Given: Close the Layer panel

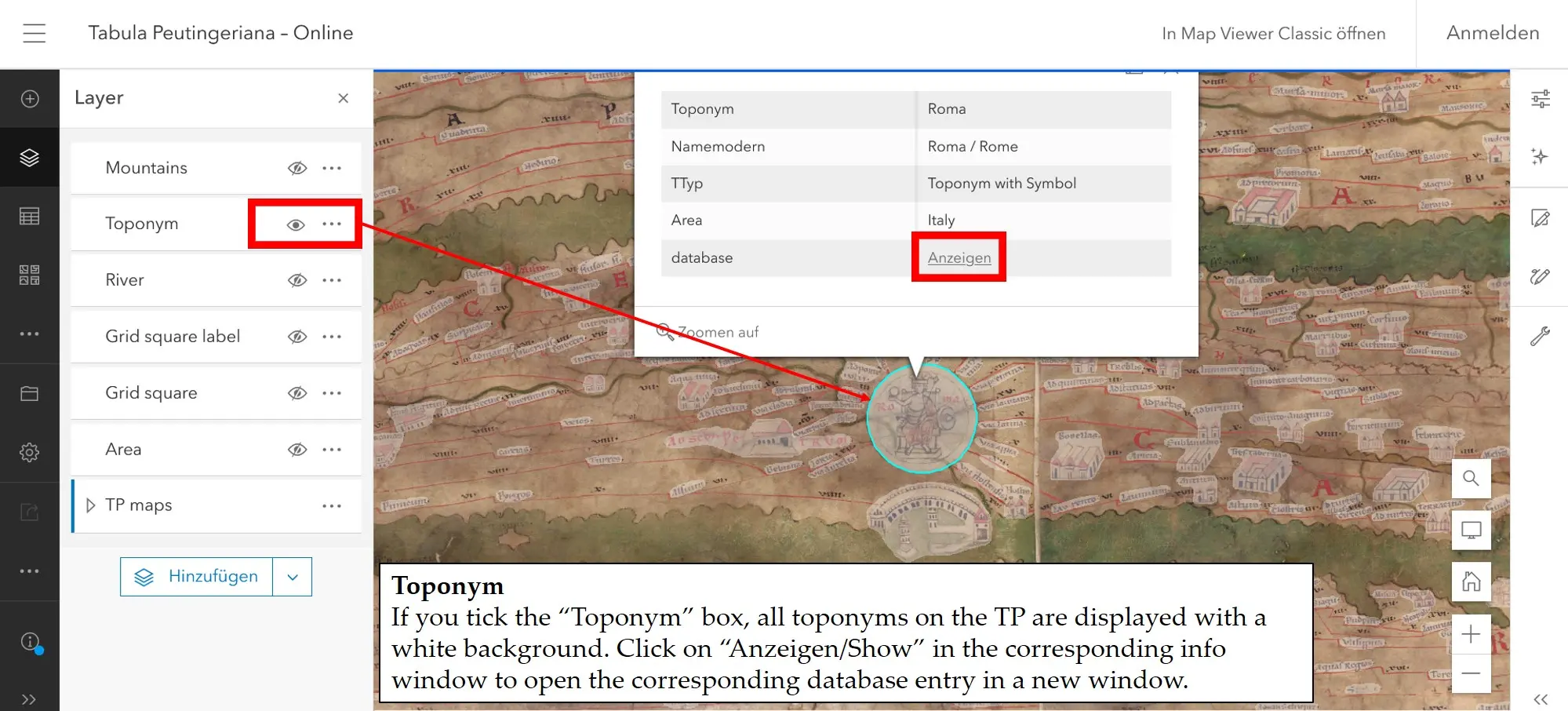Looking at the screenshot, I should 343,98.
